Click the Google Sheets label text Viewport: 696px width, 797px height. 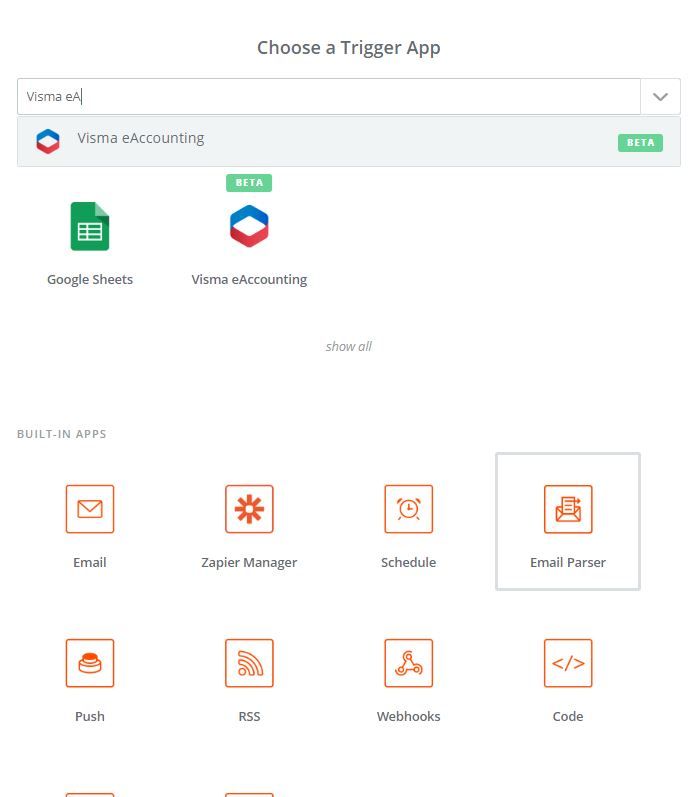coord(90,280)
